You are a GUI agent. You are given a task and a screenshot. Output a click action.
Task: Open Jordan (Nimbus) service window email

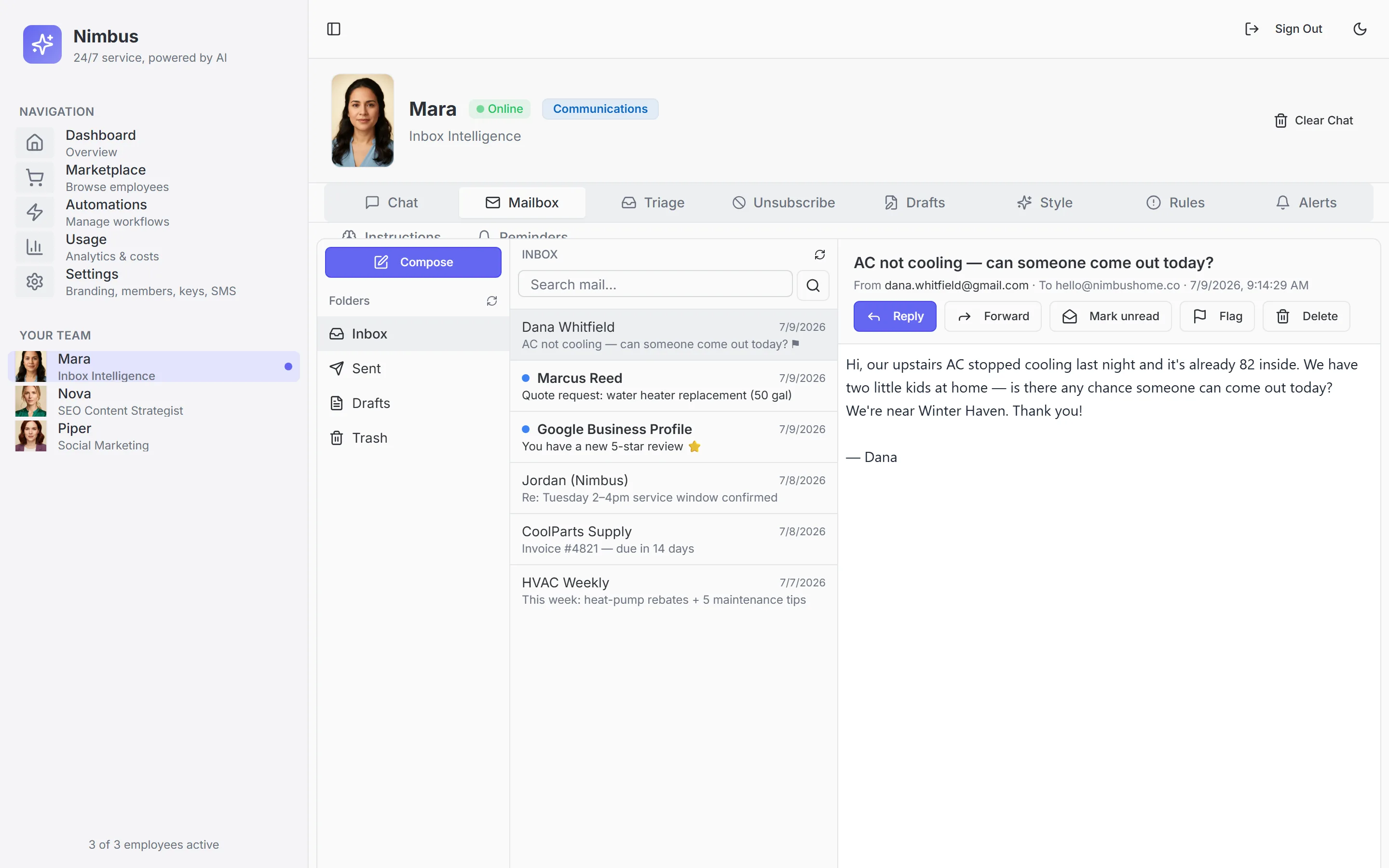(673, 488)
